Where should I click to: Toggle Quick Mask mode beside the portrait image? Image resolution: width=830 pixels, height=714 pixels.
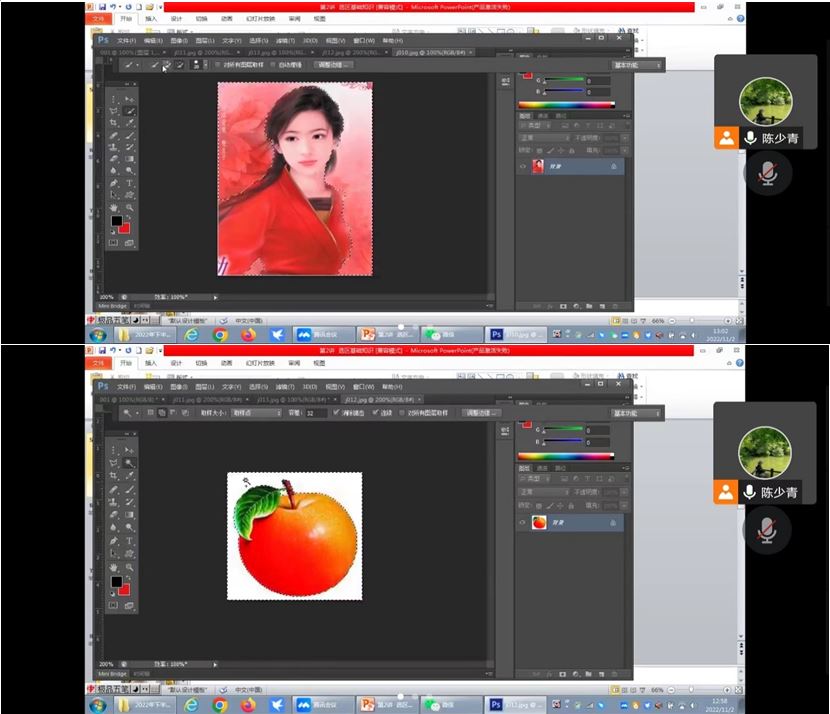click(113, 243)
